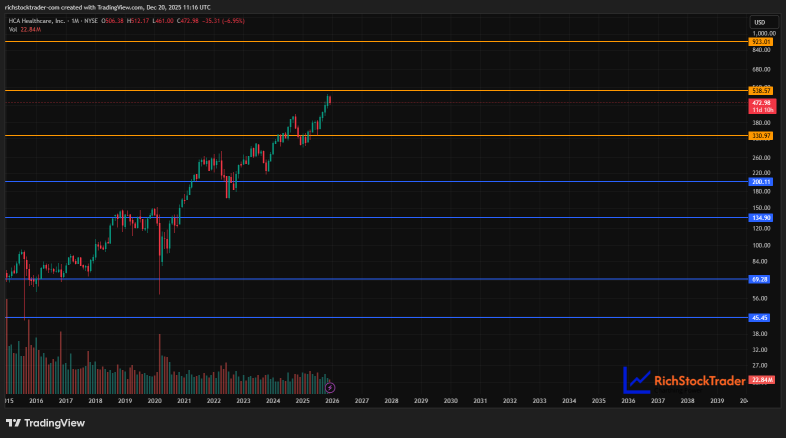The height and width of the screenshot is (438, 786).
Task: Click the 2023 label on time axis
Action: tap(243, 401)
